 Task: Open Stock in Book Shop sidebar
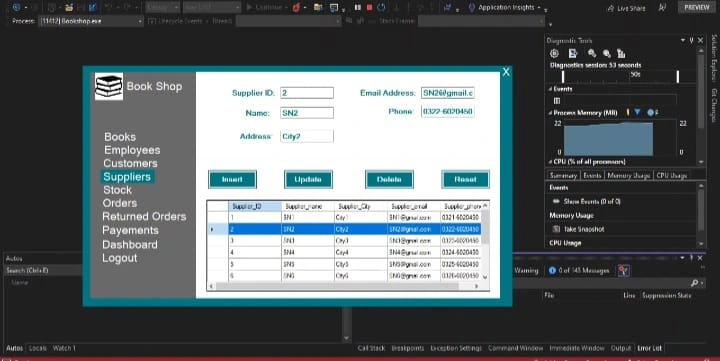click(118, 190)
